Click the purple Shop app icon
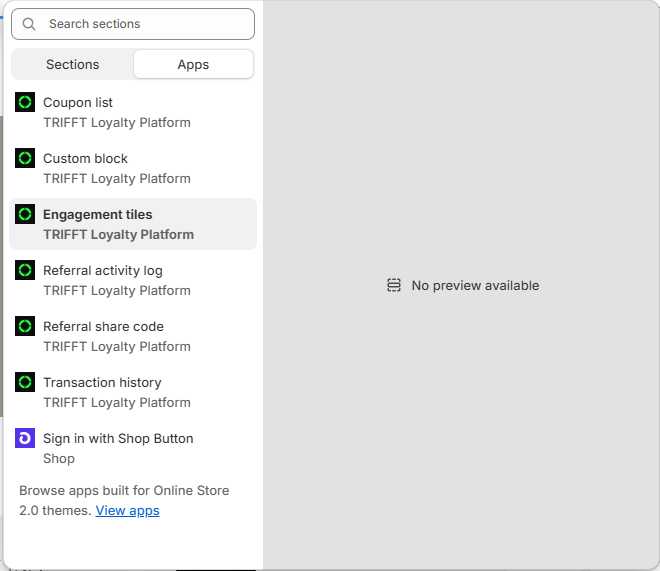The image size is (660, 571). coord(25,438)
